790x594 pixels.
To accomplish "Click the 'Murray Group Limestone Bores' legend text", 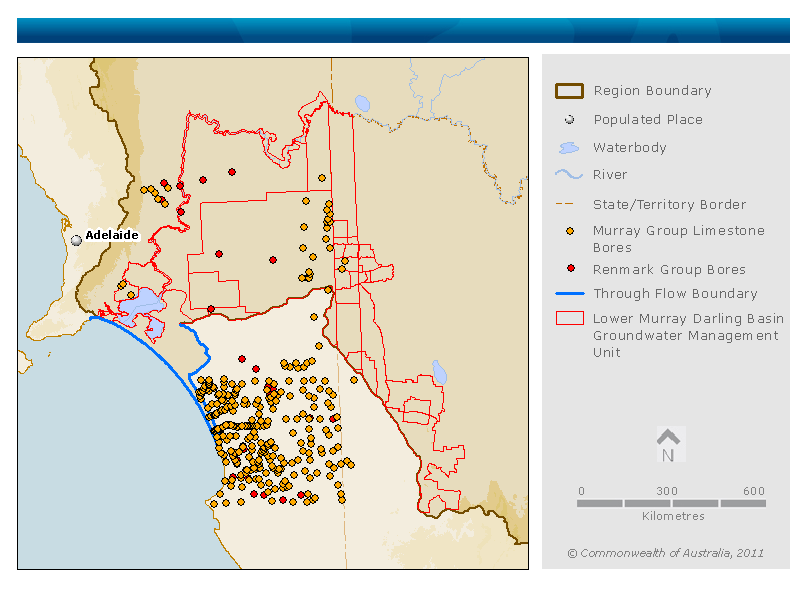I will [679, 239].
